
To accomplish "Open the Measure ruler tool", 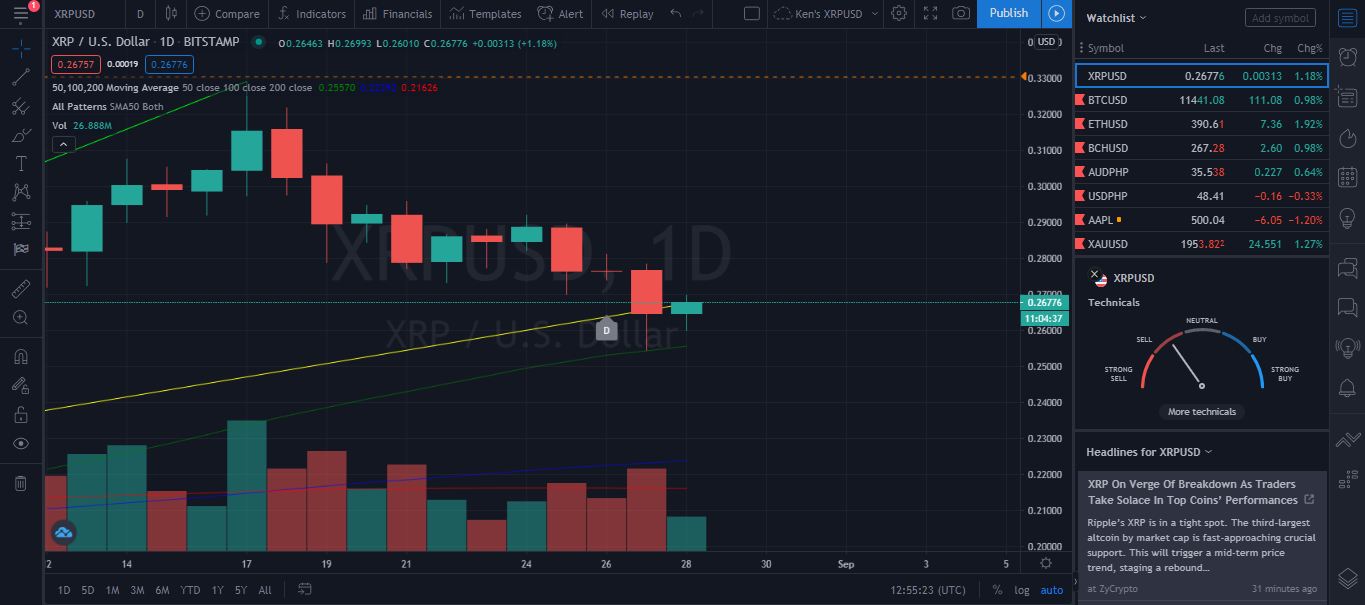I will [20, 289].
